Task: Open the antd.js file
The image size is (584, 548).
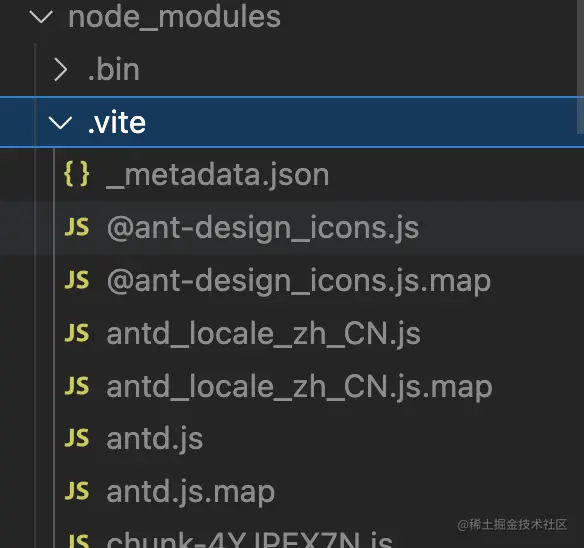Action: (x=155, y=439)
